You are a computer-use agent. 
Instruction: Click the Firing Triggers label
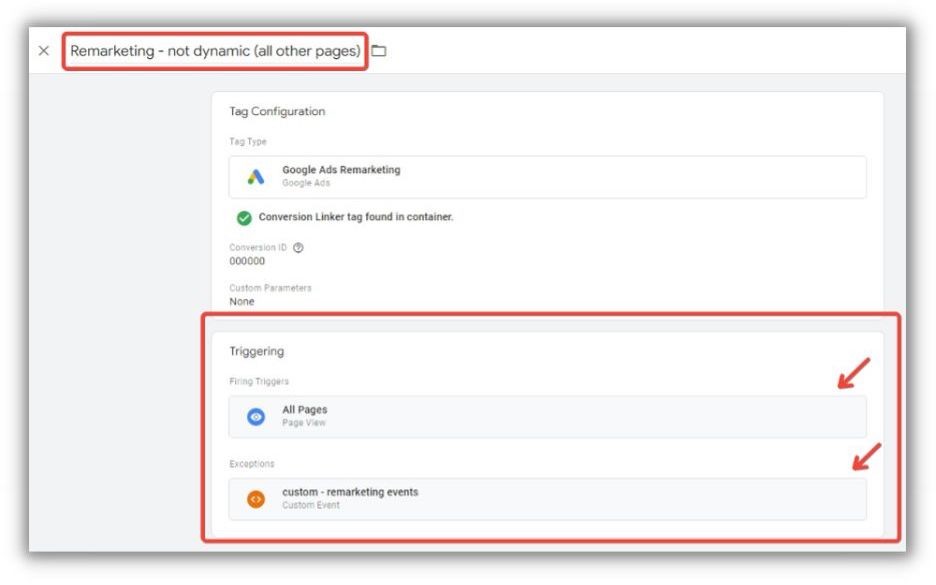point(258,381)
